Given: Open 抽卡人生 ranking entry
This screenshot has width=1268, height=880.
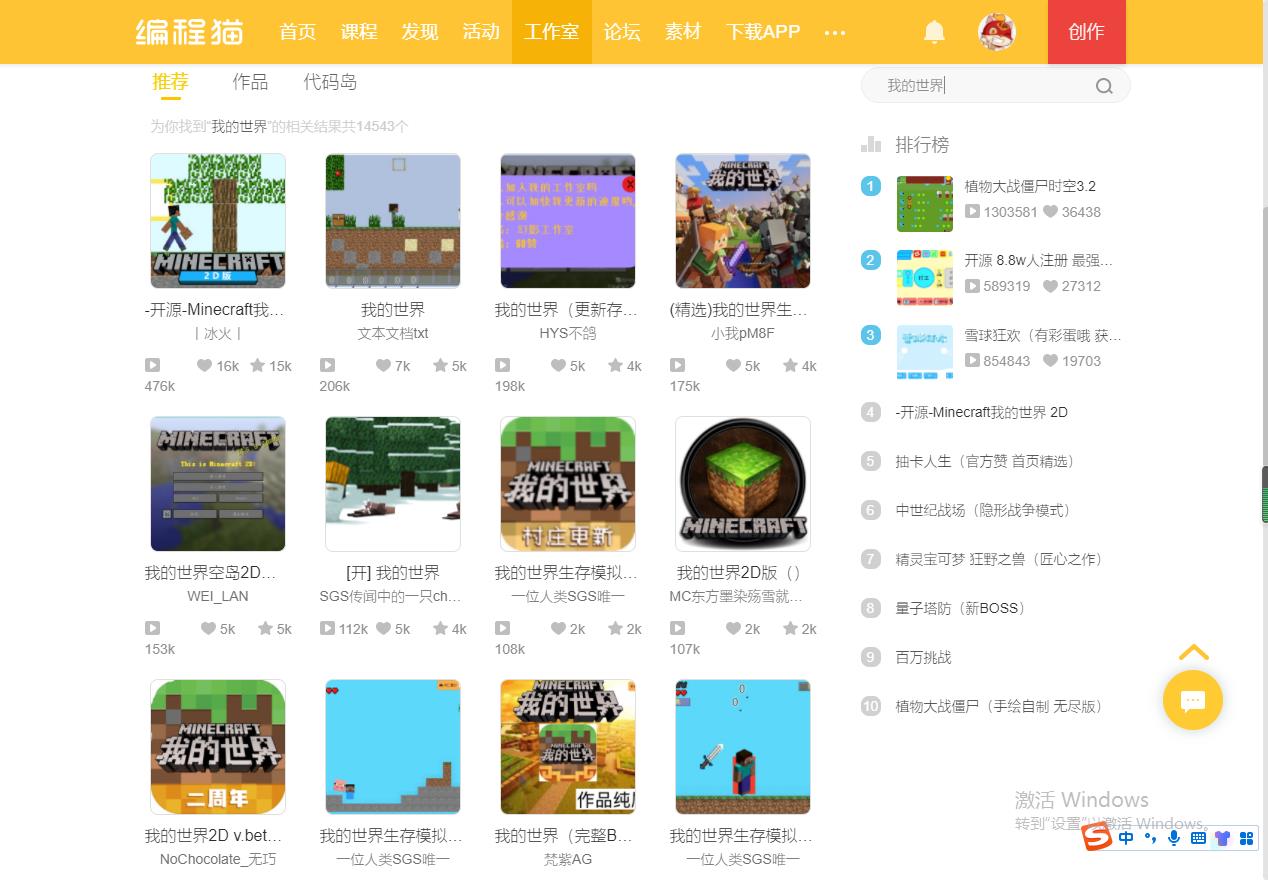Looking at the screenshot, I should pos(985,461).
